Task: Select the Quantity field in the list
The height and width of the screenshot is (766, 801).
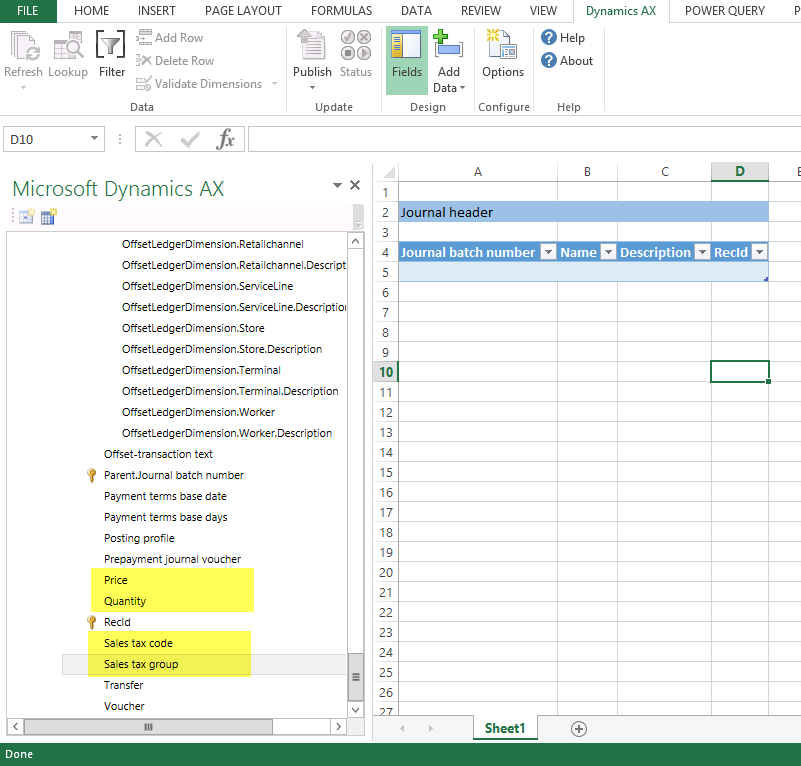Action: (x=125, y=601)
